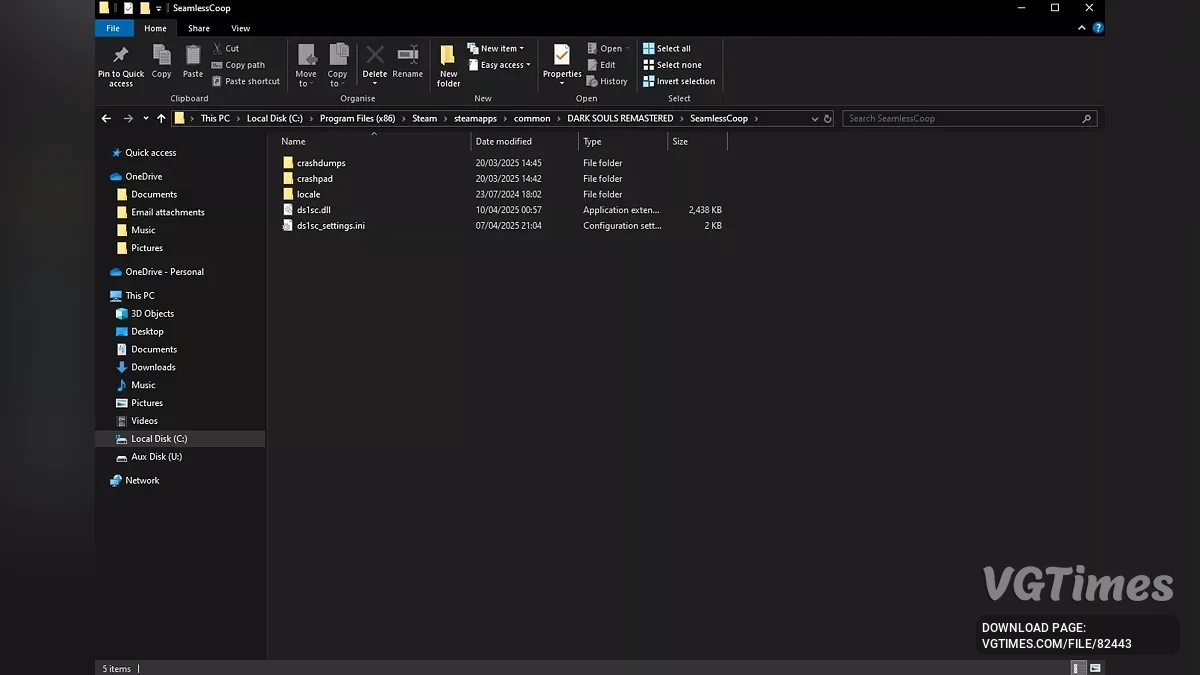Screen dimensions: 1200x675
Task: Open Properties from the ribbon
Action: point(562,56)
